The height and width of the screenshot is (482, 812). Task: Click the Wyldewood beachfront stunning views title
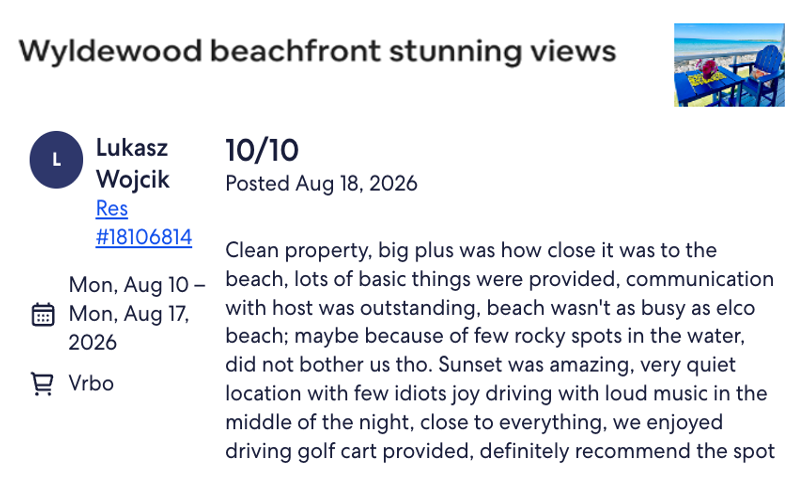coord(317,51)
